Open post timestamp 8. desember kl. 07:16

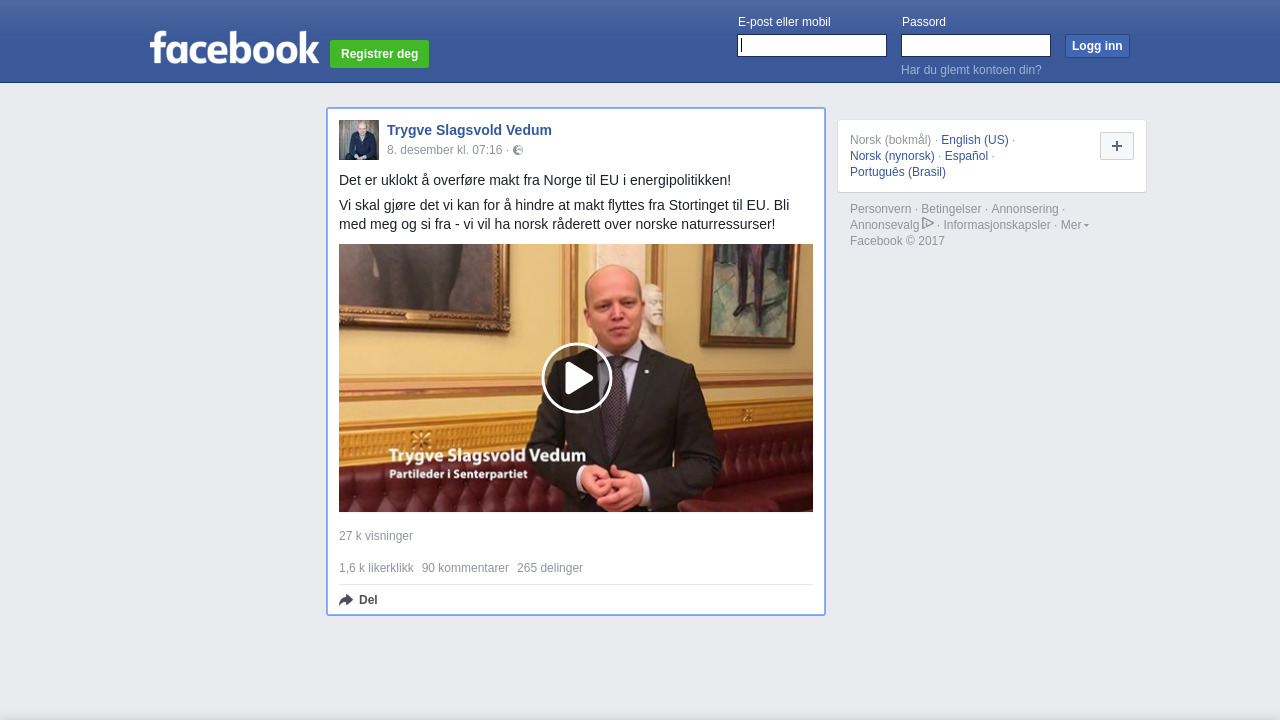(x=445, y=150)
